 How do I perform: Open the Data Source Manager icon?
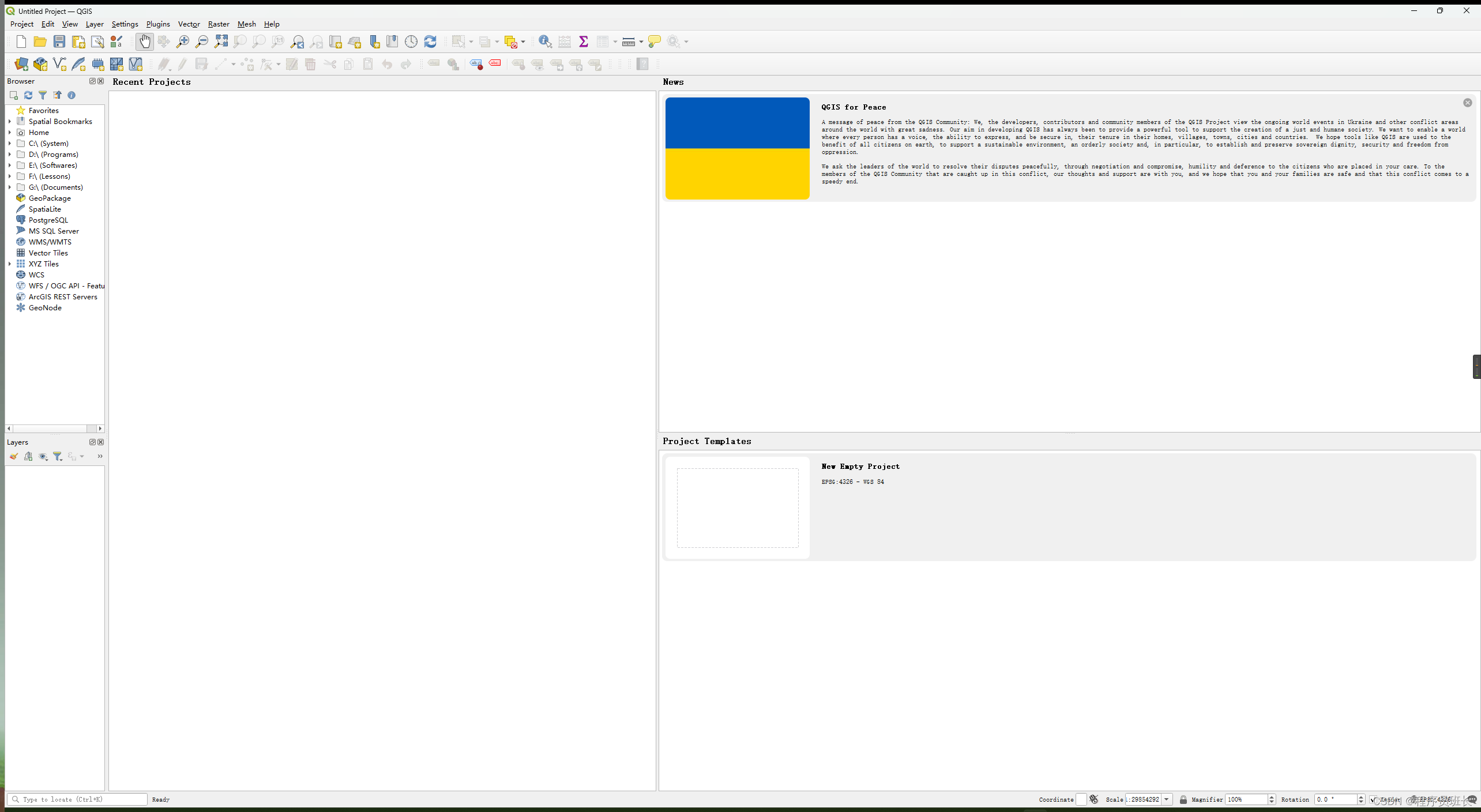point(21,64)
